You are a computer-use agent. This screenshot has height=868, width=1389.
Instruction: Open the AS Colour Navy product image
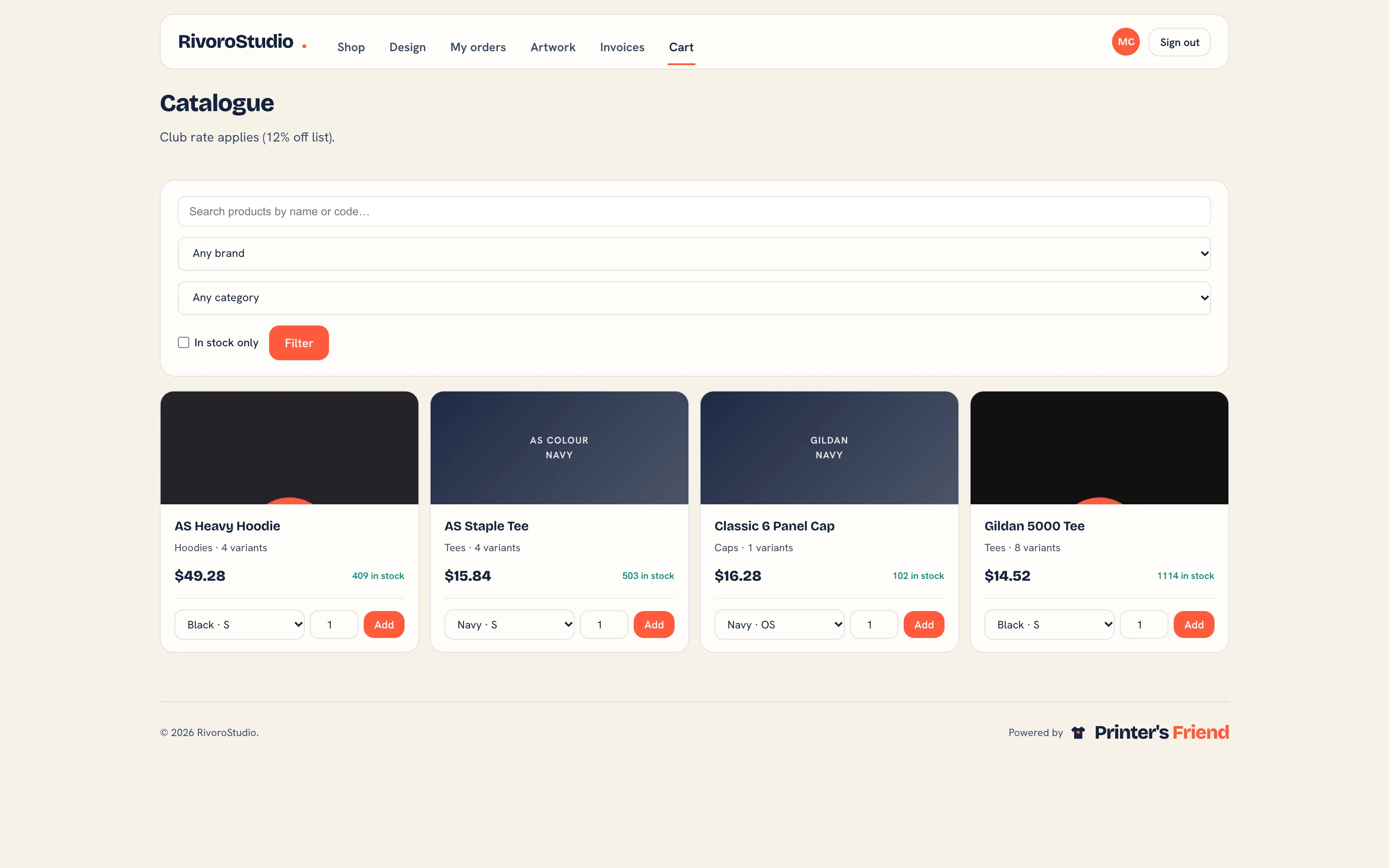[x=559, y=448]
